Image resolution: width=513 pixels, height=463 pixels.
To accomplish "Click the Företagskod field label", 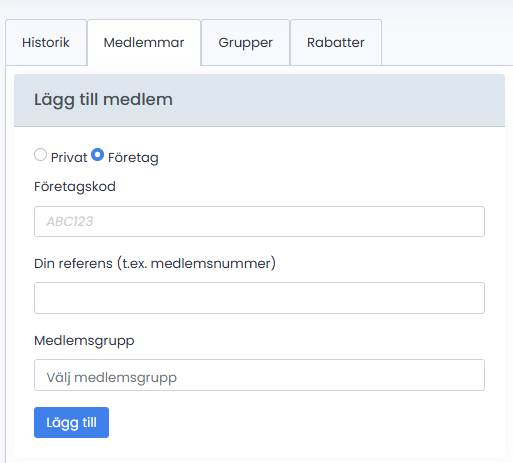I will [x=75, y=187].
